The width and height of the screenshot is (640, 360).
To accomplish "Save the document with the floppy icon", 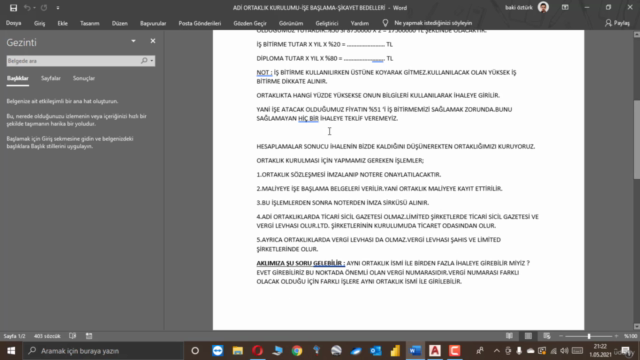I will (x=13, y=8).
